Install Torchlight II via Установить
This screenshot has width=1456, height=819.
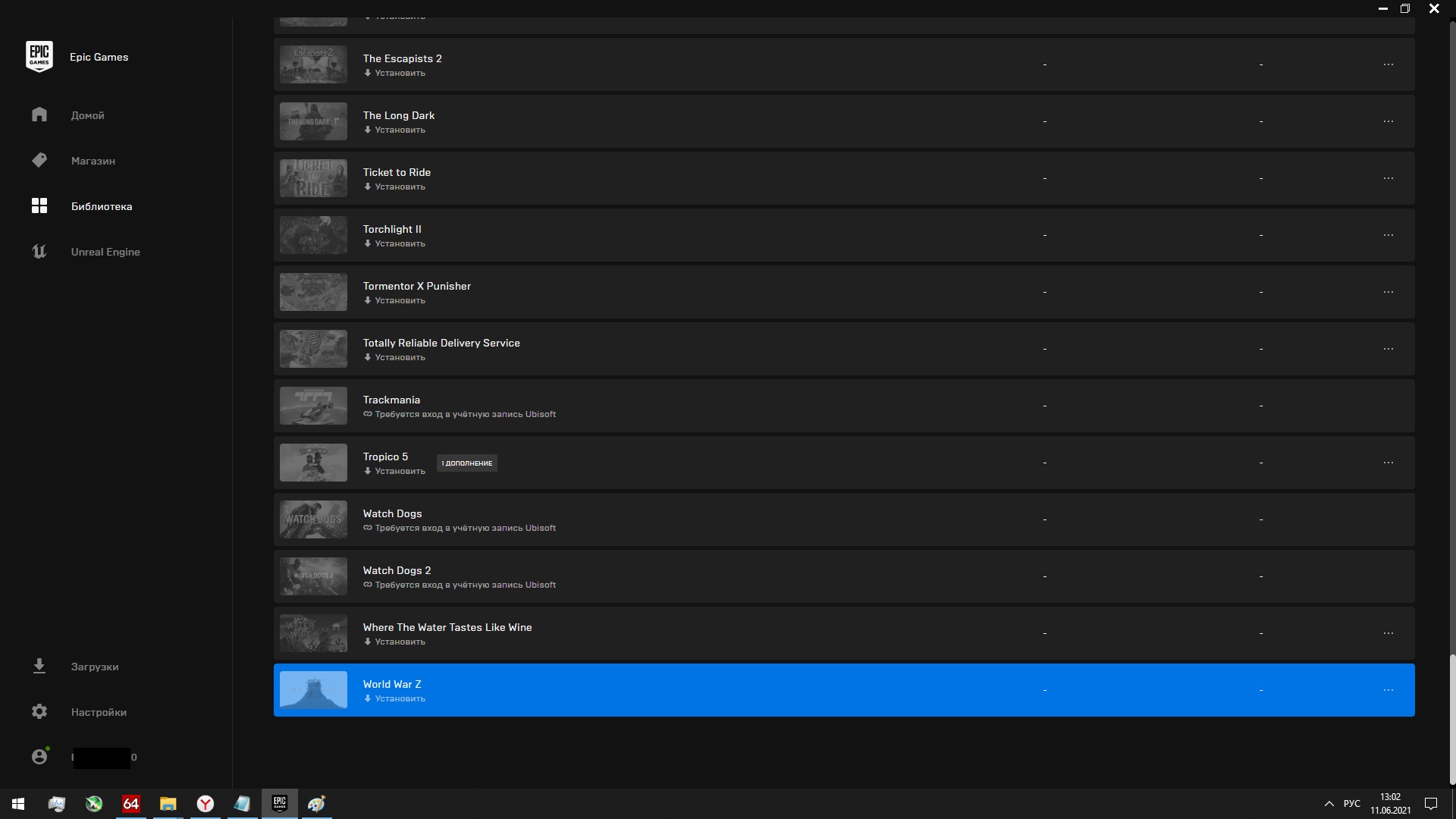[394, 244]
